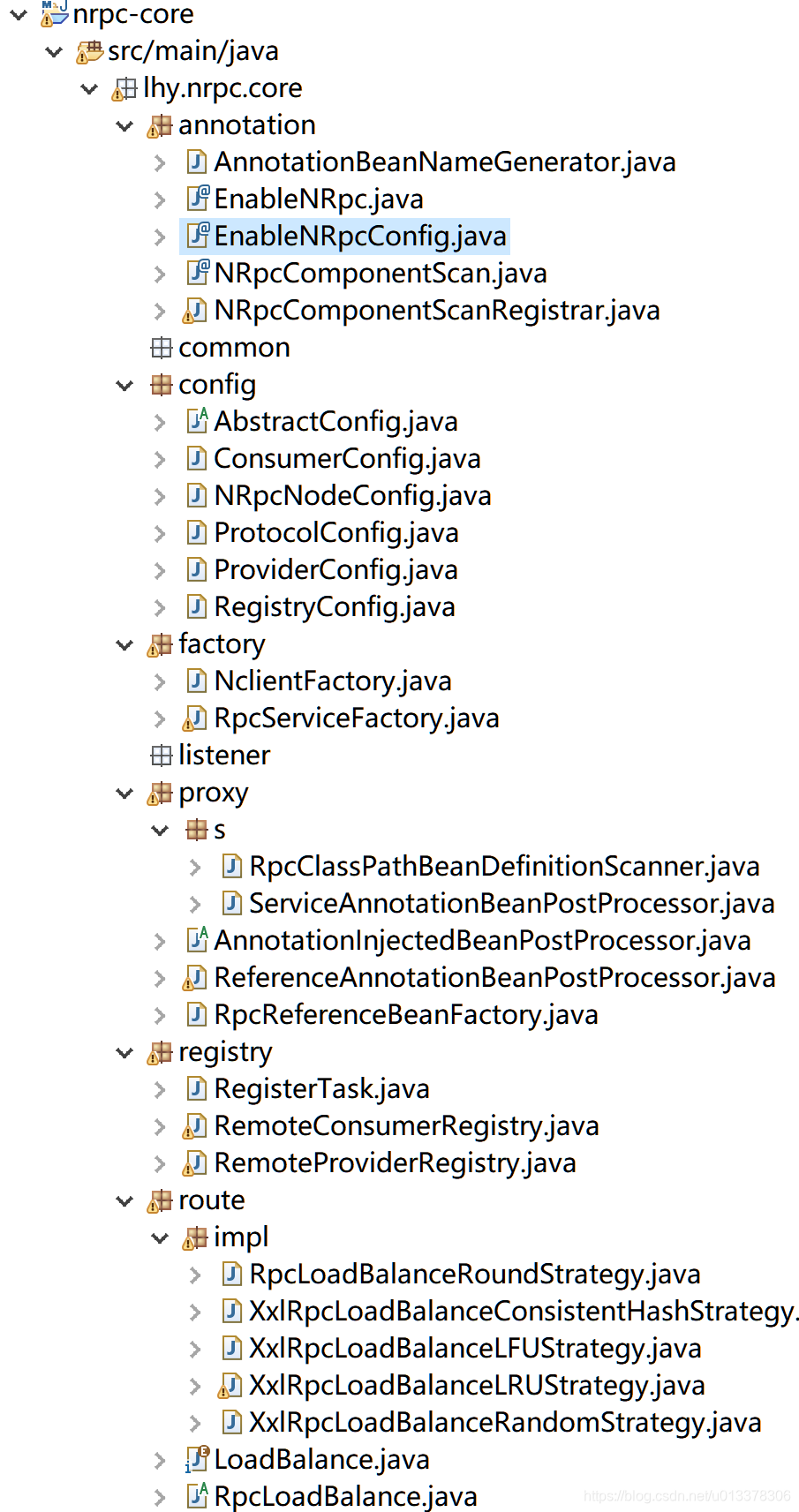This screenshot has height=1512, width=799.
Task: Click the registry package icon
Action: [161, 1053]
